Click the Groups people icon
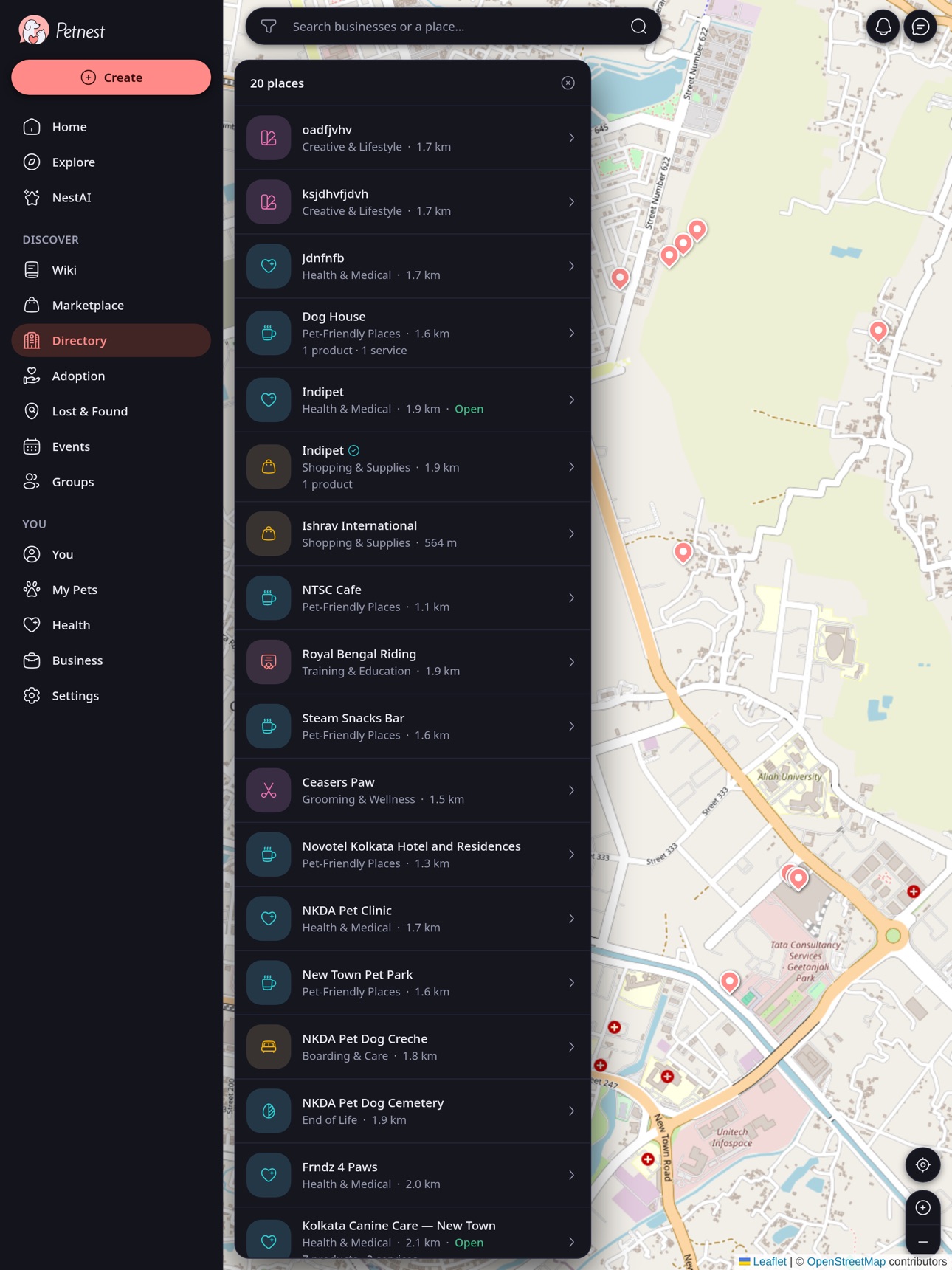This screenshot has width=952, height=1270. (32, 483)
